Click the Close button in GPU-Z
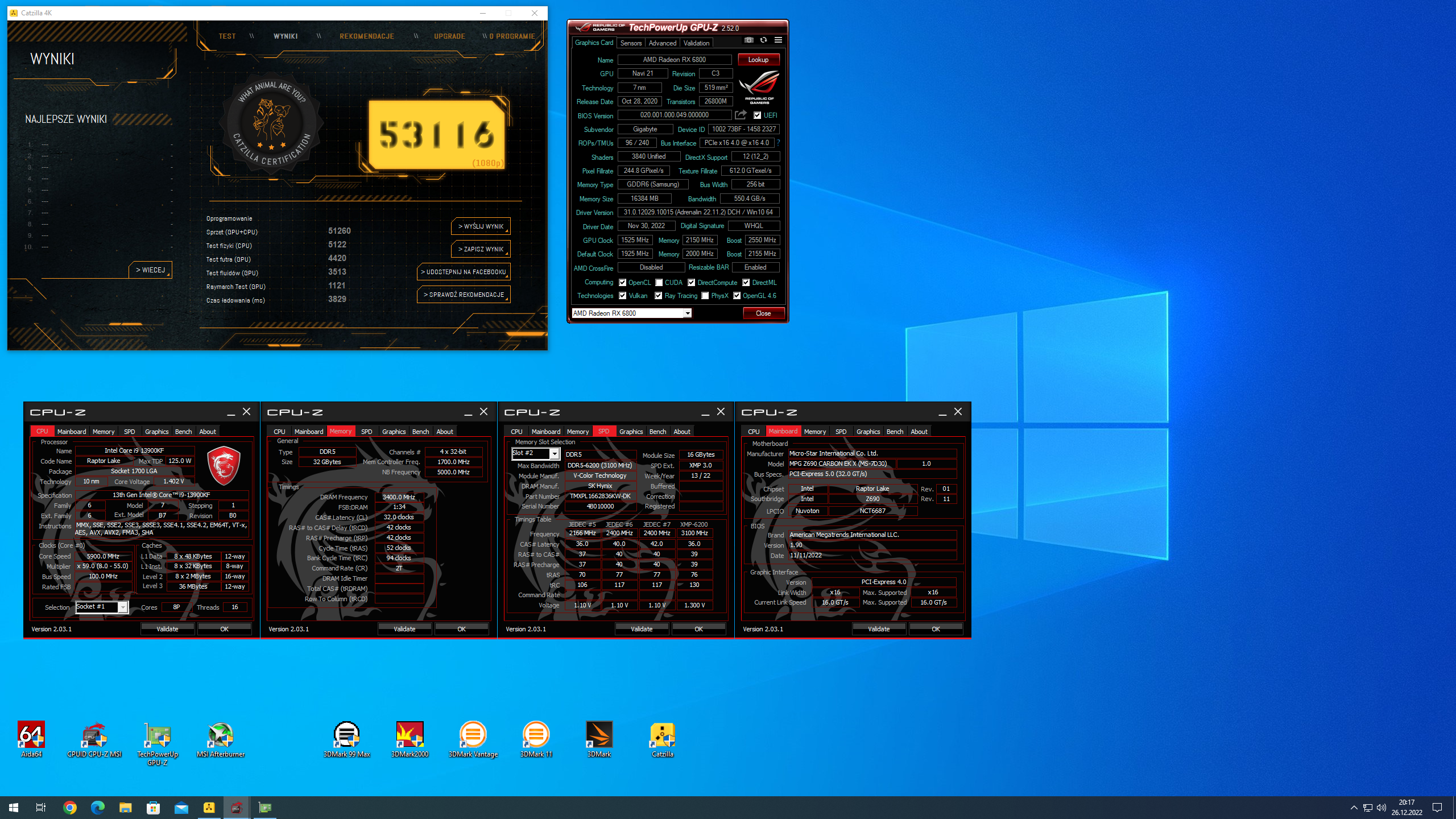 click(763, 313)
